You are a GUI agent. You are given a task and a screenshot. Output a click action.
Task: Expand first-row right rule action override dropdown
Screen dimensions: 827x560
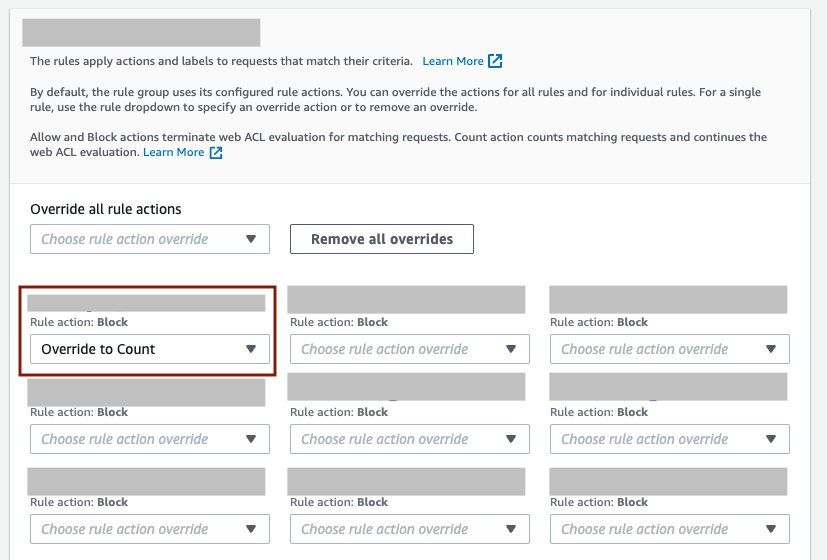pyautogui.click(x=669, y=349)
